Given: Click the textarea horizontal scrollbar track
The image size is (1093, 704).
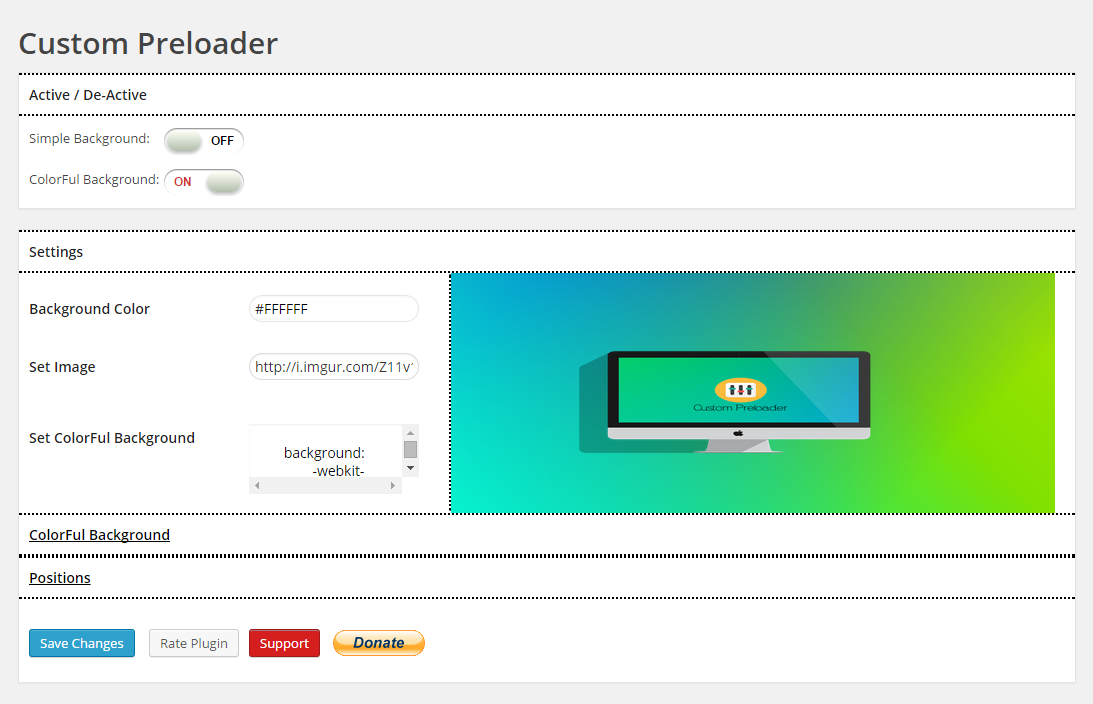Looking at the screenshot, I should [x=326, y=485].
